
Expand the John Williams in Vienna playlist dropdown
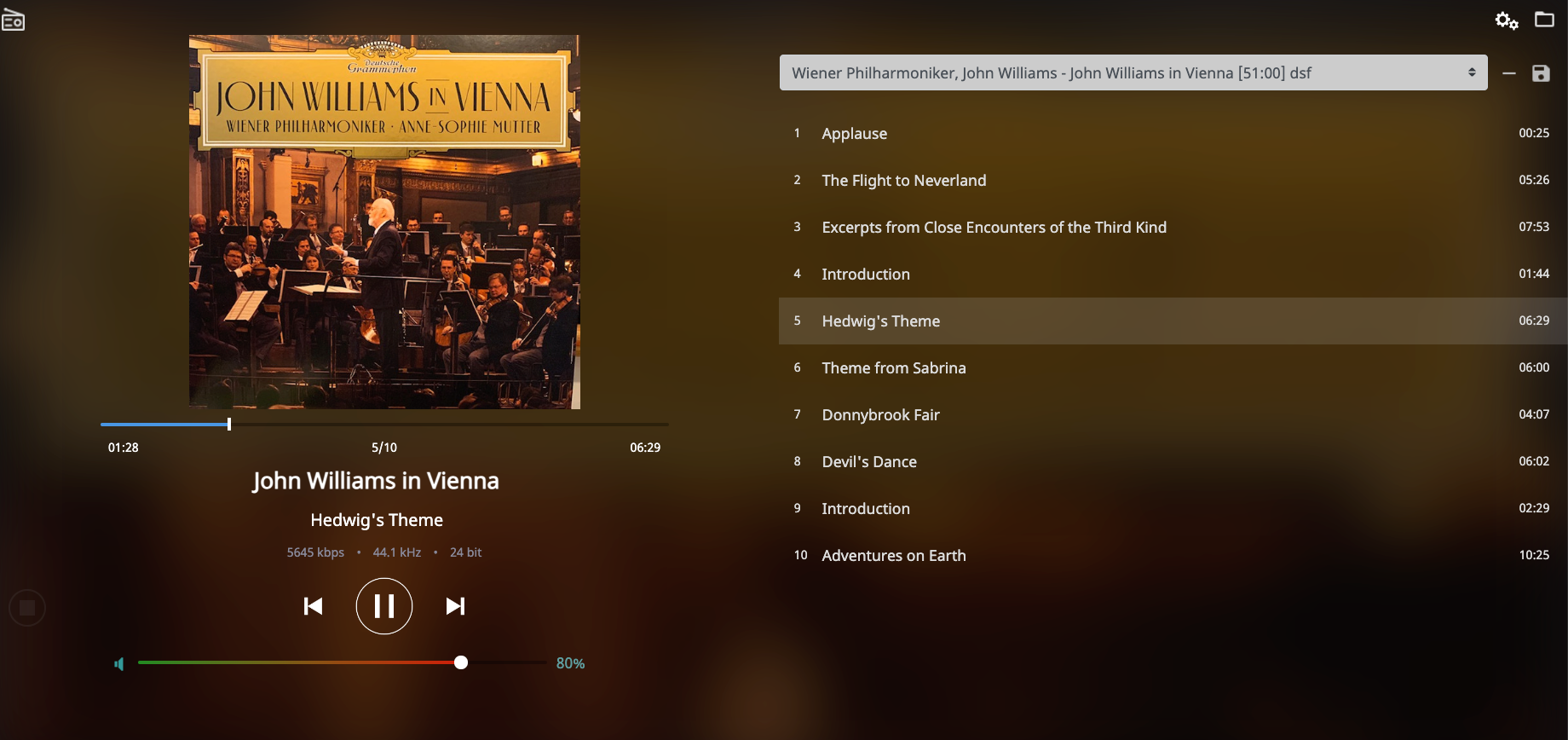click(x=1133, y=72)
